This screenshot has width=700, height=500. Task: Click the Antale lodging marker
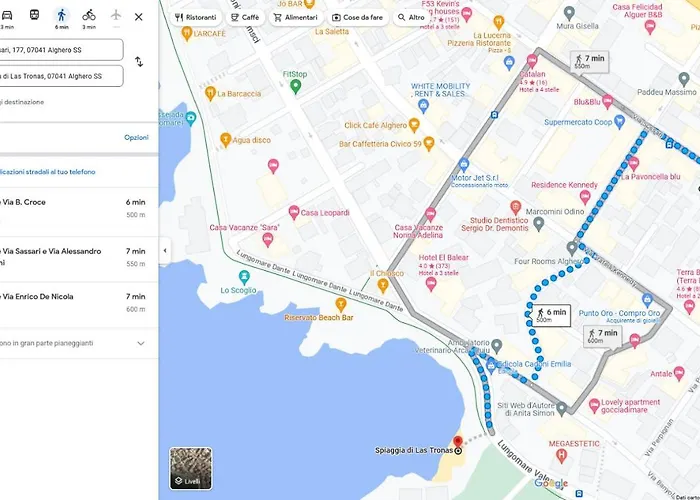679,373
